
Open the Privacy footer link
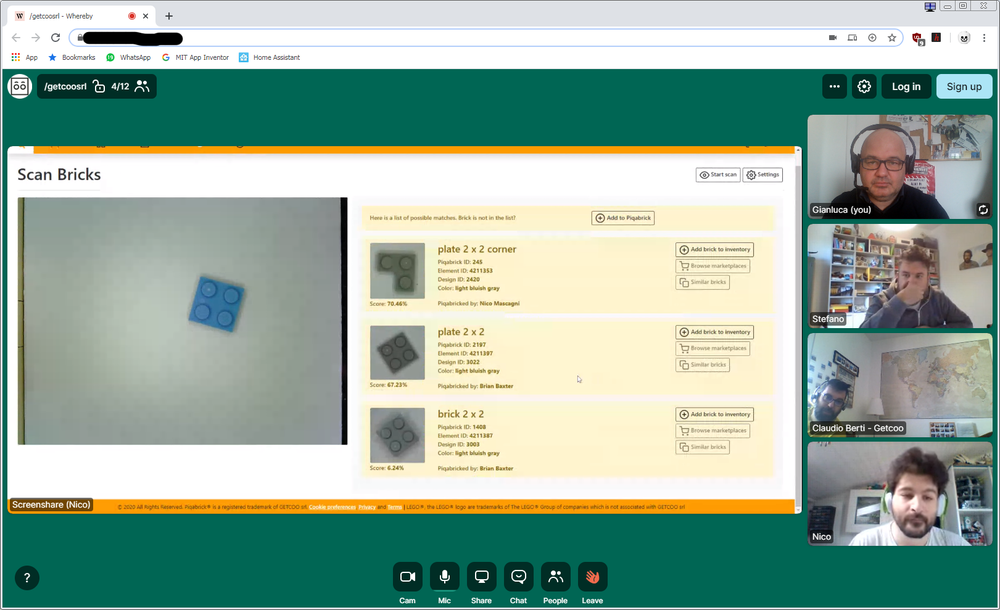click(x=367, y=507)
